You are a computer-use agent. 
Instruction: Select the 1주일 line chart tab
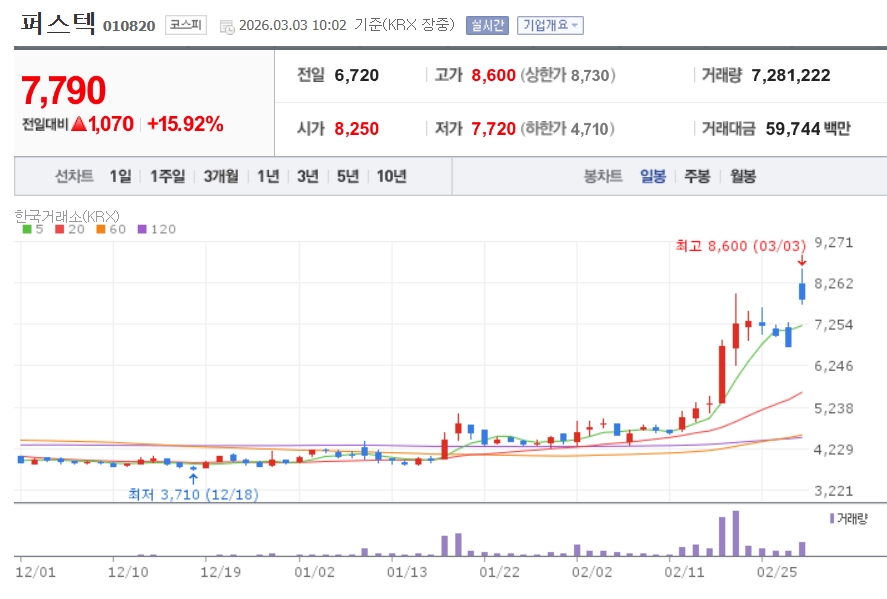[167, 176]
